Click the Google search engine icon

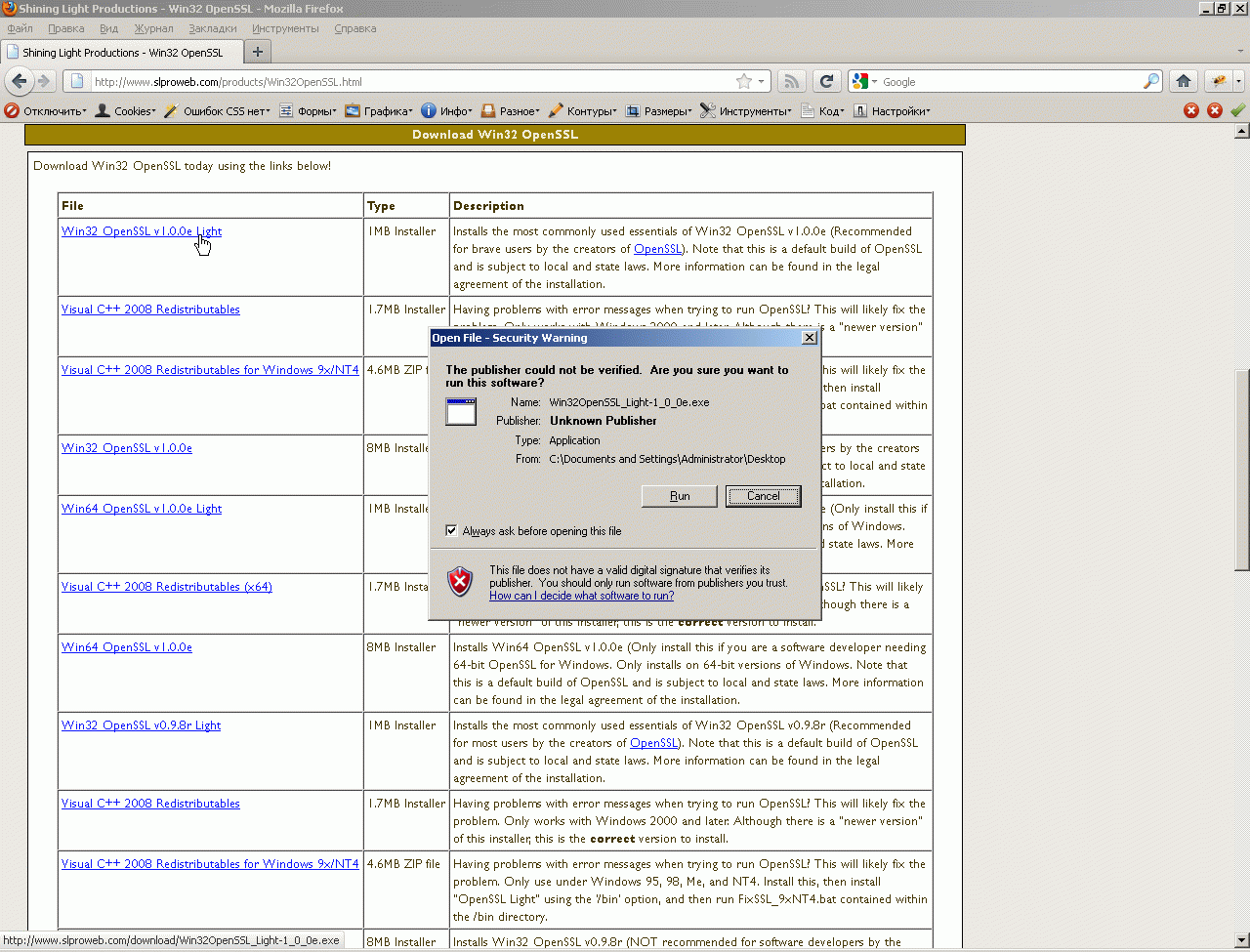tap(860, 82)
